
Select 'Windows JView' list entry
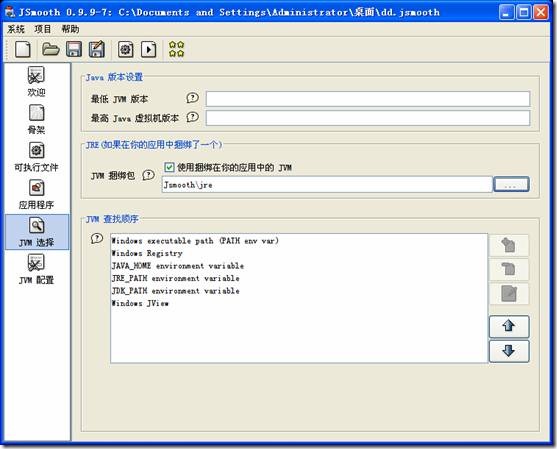299,303
